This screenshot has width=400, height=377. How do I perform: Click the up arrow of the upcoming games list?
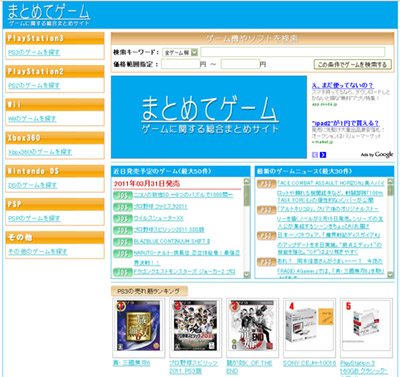[x=247, y=181]
